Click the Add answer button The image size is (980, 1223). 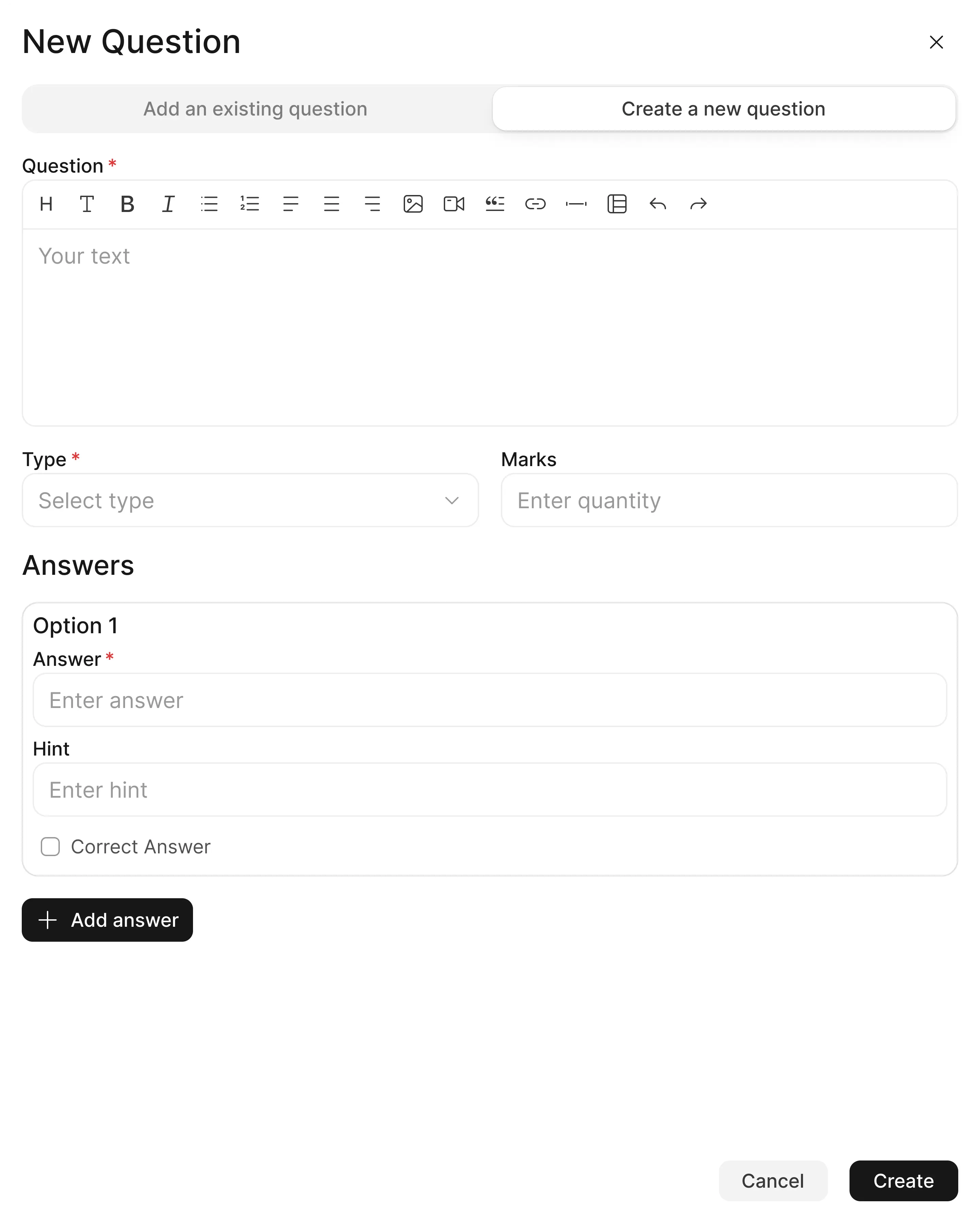click(107, 920)
